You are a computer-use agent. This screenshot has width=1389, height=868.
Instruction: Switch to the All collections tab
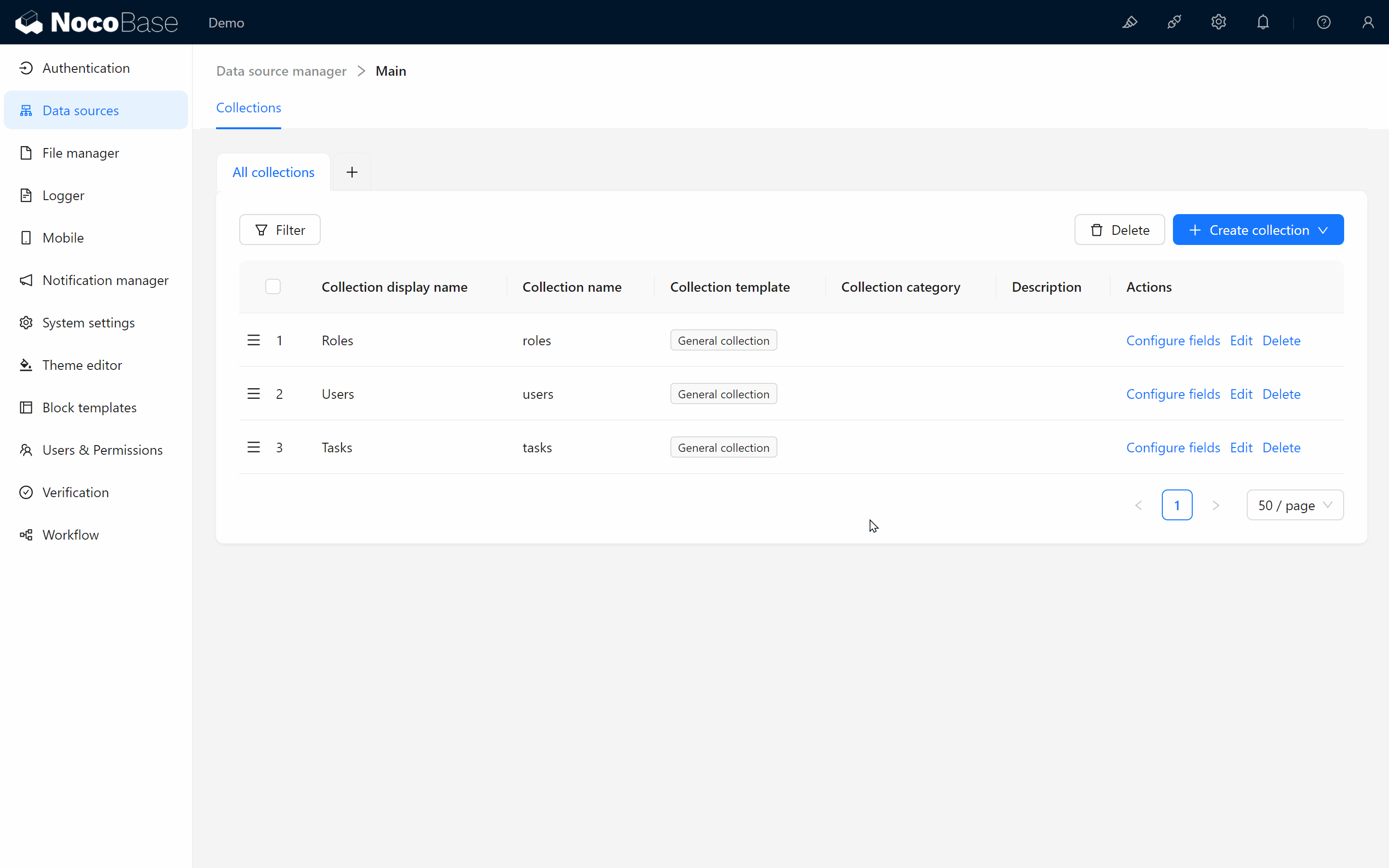(x=273, y=172)
